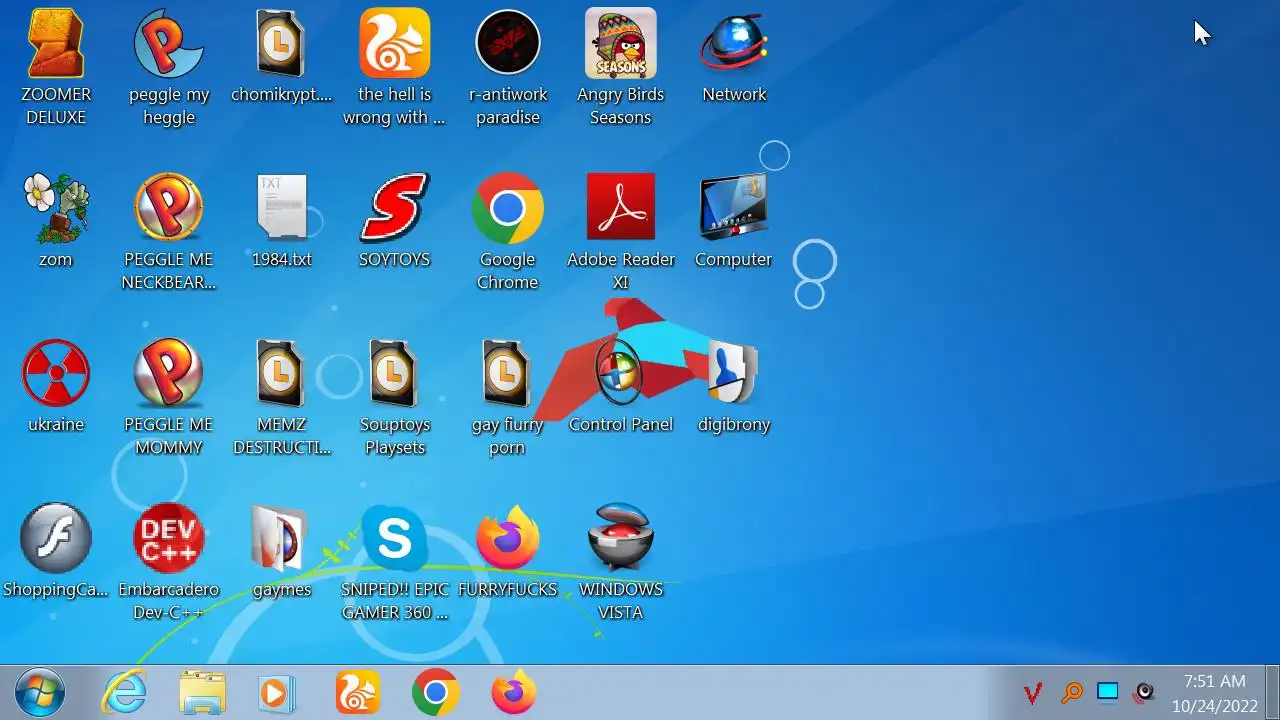Image resolution: width=1280 pixels, height=720 pixels.
Task: Click the chomikrypt desktop shortcut
Action: click(x=281, y=43)
